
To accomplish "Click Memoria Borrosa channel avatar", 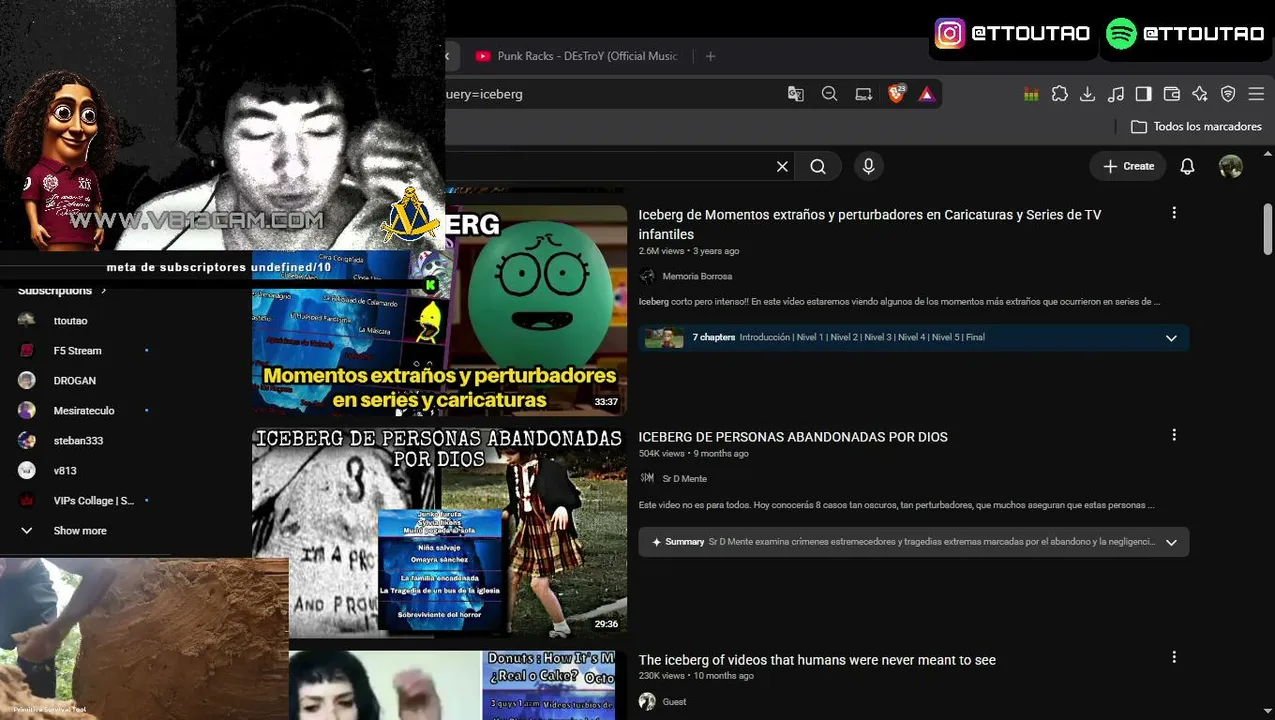I will pos(647,276).
